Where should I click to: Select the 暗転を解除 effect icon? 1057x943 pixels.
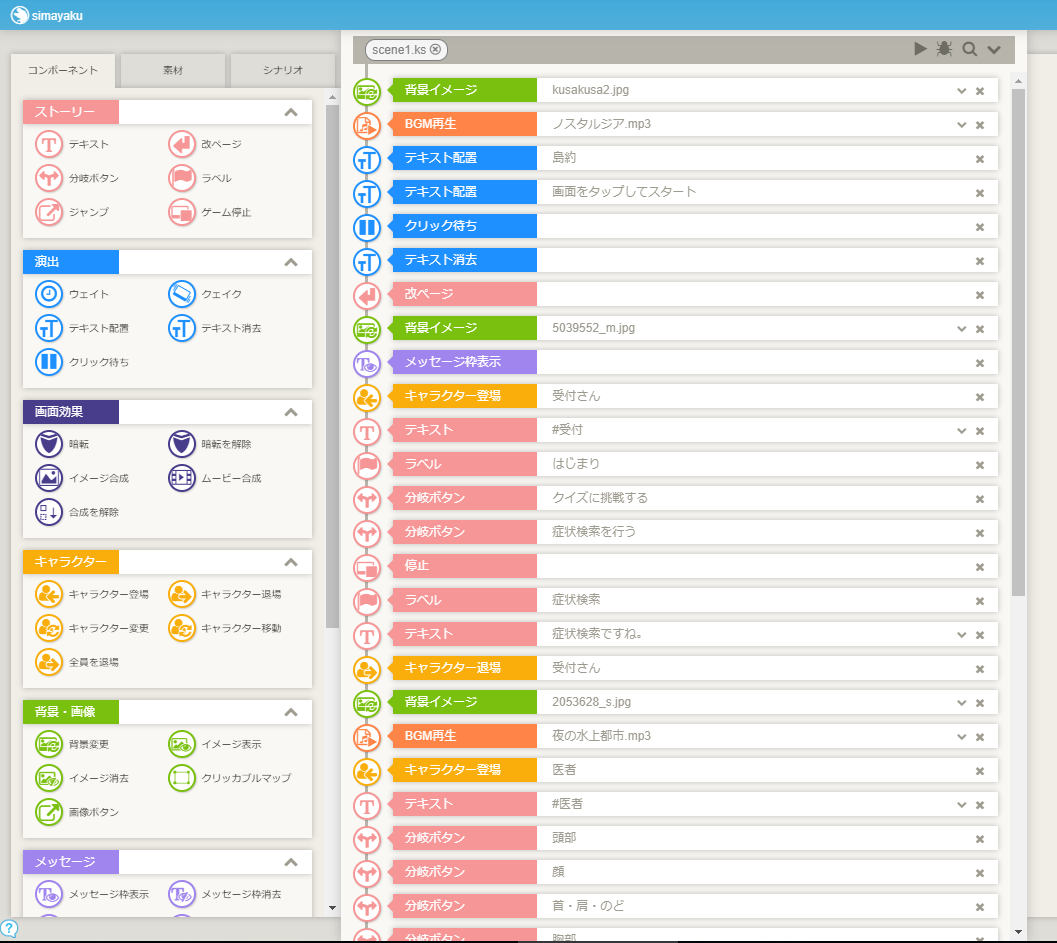pyautogui.click(x=181, y=444)
